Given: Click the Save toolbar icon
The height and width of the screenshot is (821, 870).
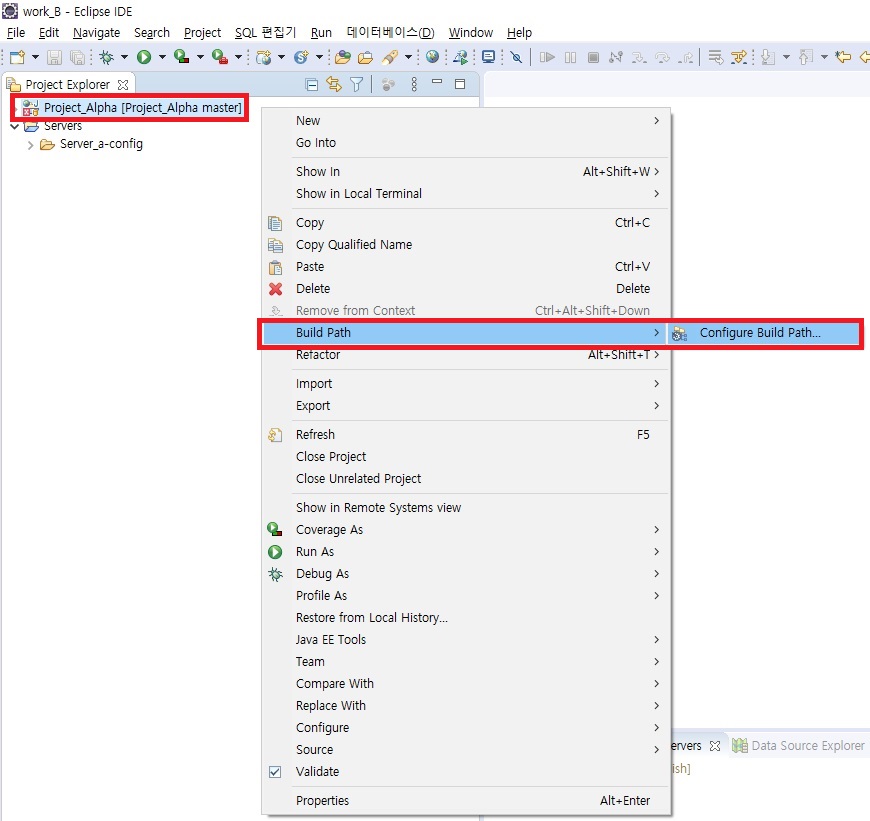Looking at the screenshot, I should coord(54,57).
